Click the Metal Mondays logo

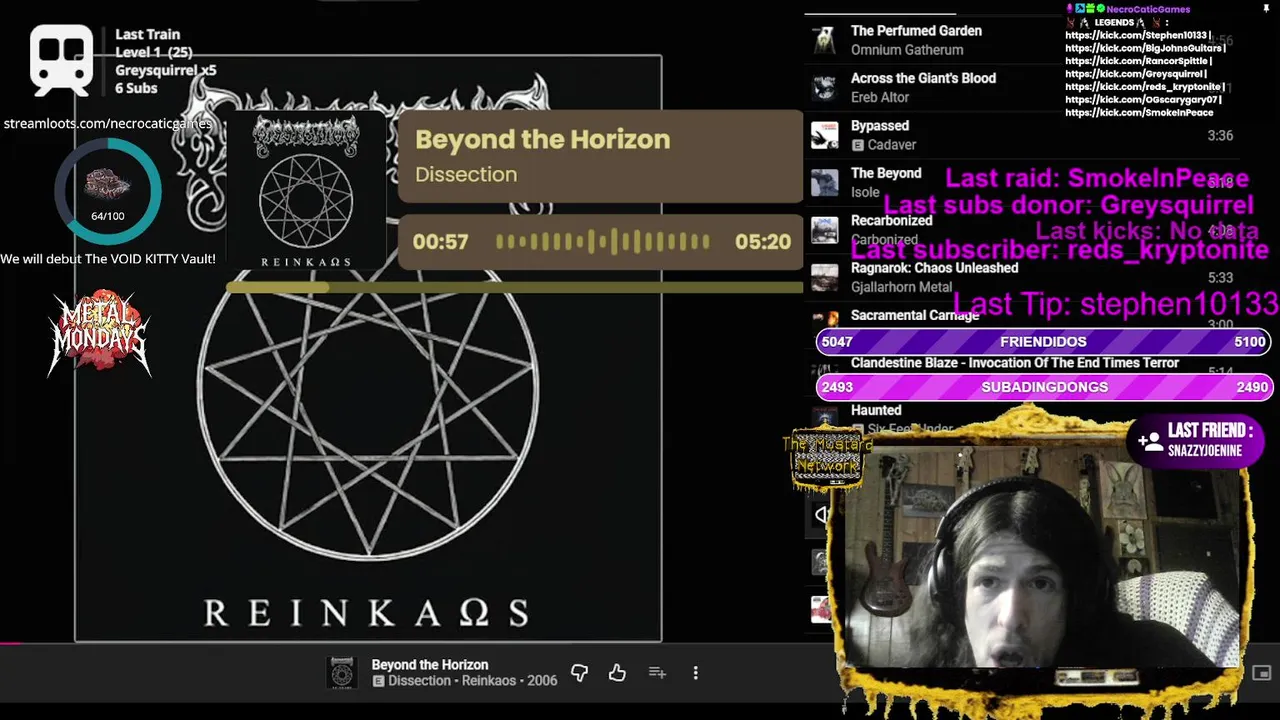tap(99, 333)
